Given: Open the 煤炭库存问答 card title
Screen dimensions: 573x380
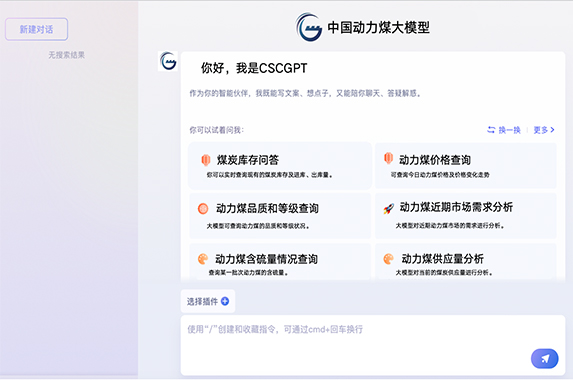Looking at the screenshot, I should [248, 160].
